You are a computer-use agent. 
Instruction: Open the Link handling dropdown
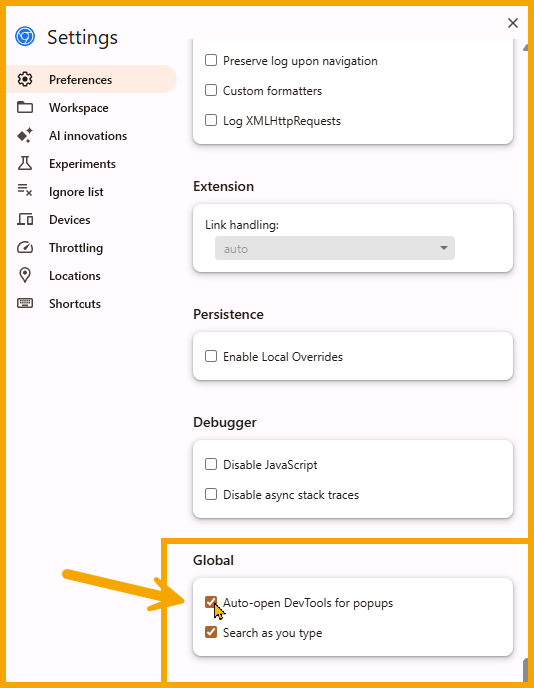(x=335, y=248)
